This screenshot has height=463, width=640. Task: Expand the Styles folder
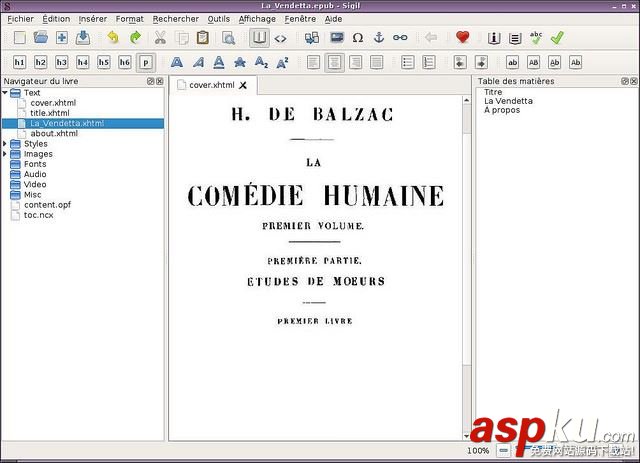pos(4,144)
